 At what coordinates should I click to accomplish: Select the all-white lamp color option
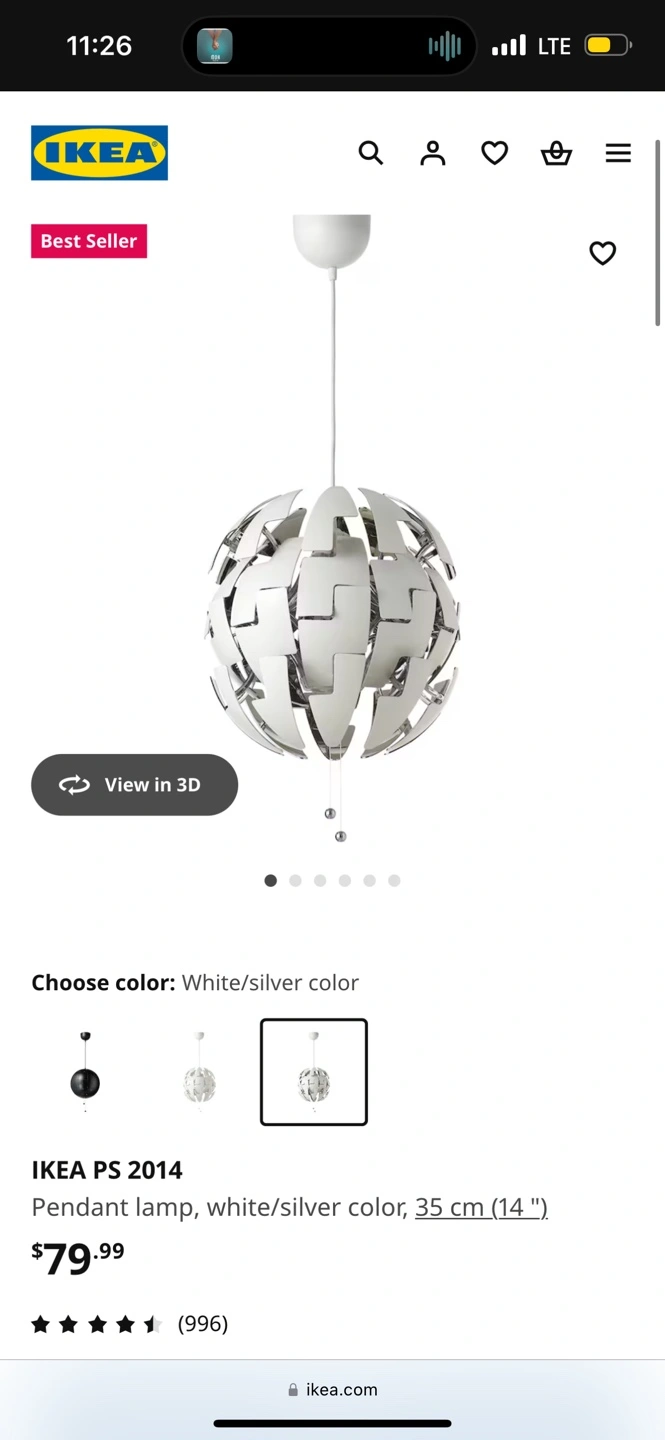click(199, 1072)
